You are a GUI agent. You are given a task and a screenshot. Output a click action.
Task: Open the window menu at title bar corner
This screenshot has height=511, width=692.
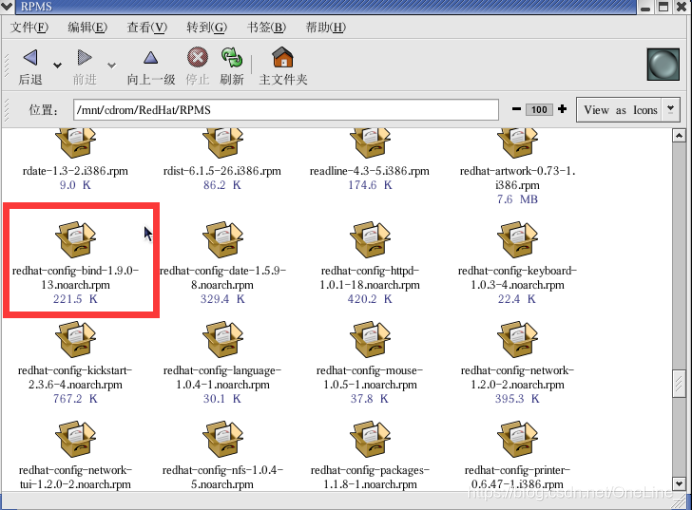7,6
